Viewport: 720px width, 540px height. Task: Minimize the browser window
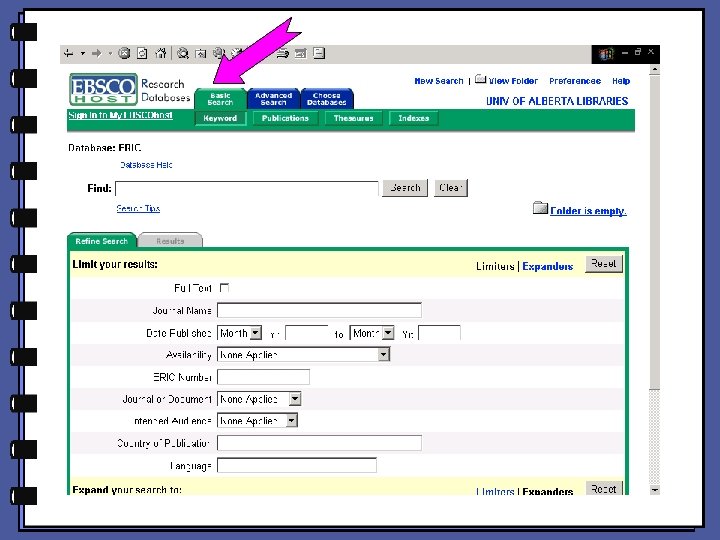625,53
